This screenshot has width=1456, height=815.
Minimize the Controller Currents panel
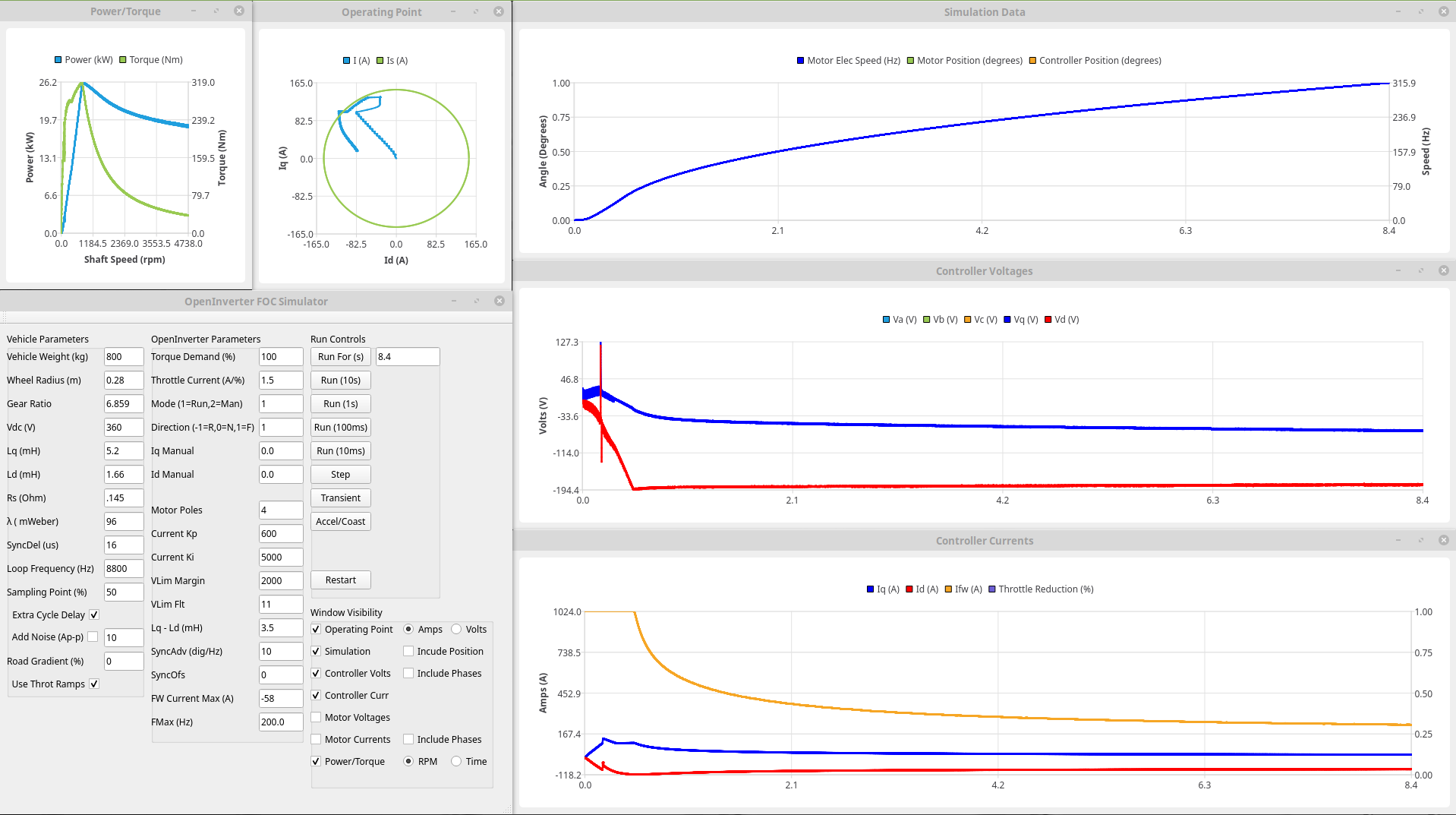pyautogui.click(x=1398, y=540)
